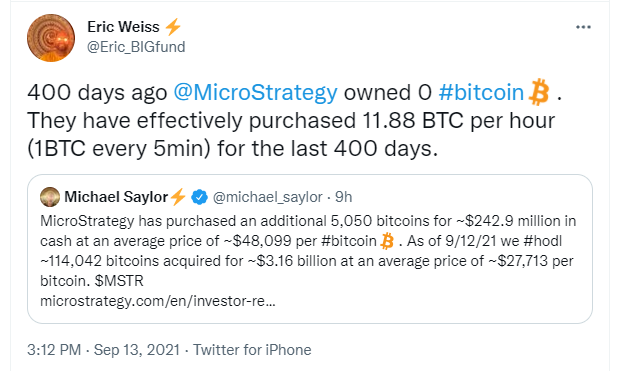The image size is (618, 371).
Task: Open Michael Saylor's small avatar
Action: point(50,197)
